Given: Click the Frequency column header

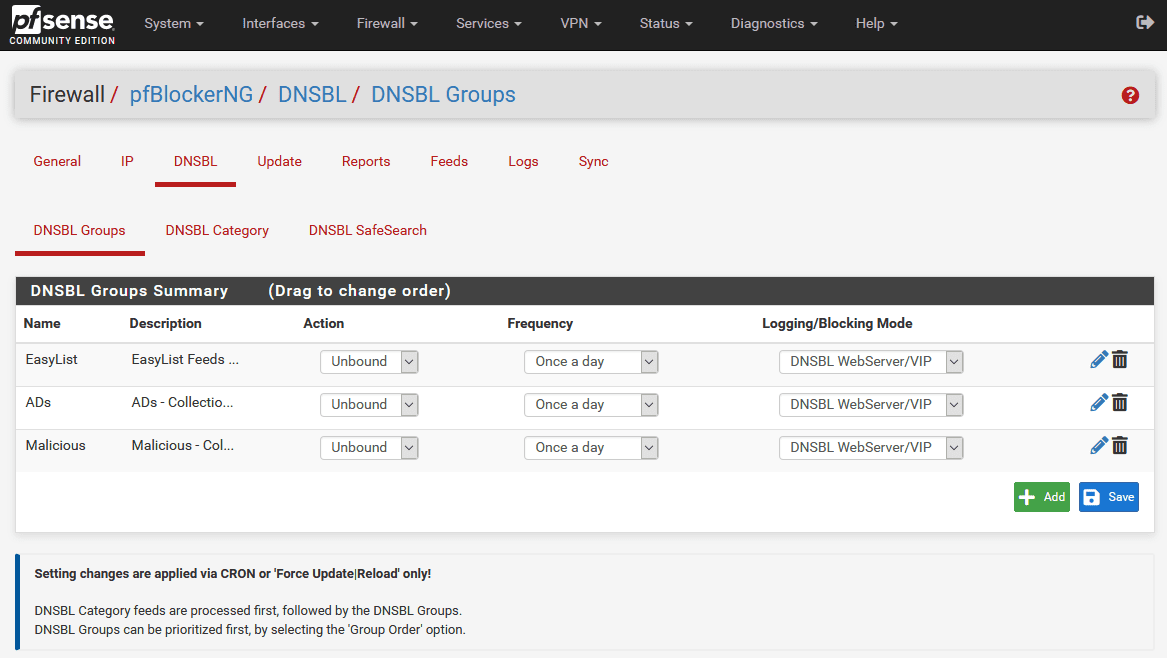Looking at the screenshot, I should [540, 324].
